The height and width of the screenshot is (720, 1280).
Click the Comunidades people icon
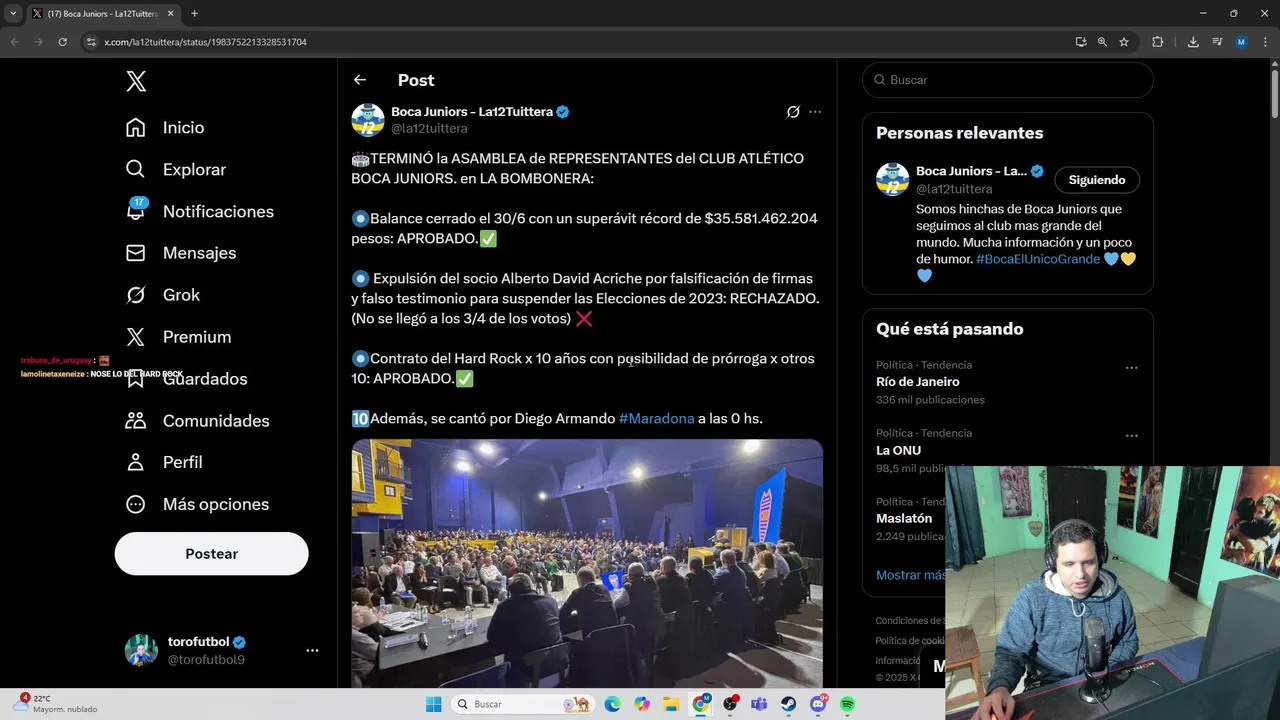pyautogui.click(x=136, y=421)
